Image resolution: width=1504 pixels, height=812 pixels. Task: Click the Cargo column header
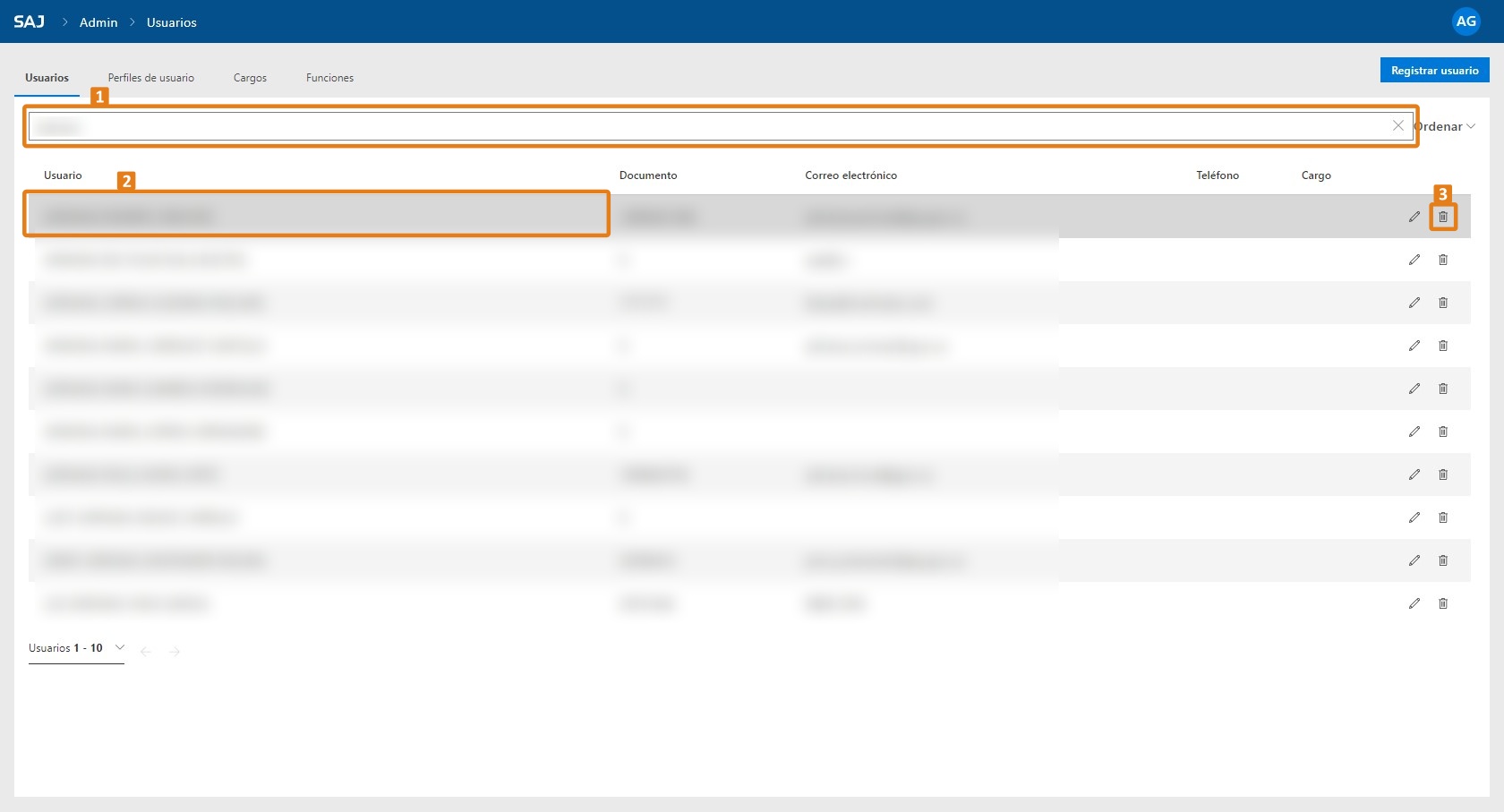tap(1316, 175)
